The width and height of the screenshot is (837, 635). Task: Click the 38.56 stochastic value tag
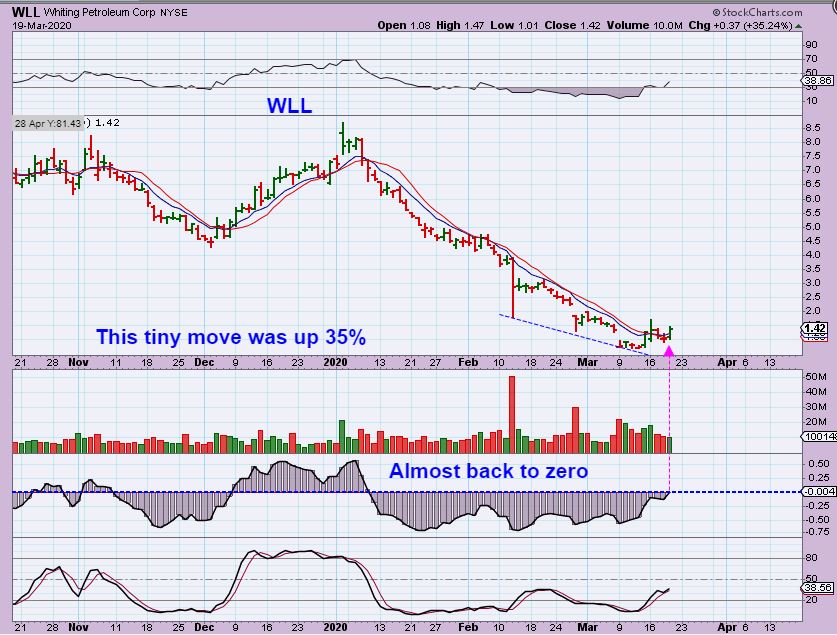817,588
